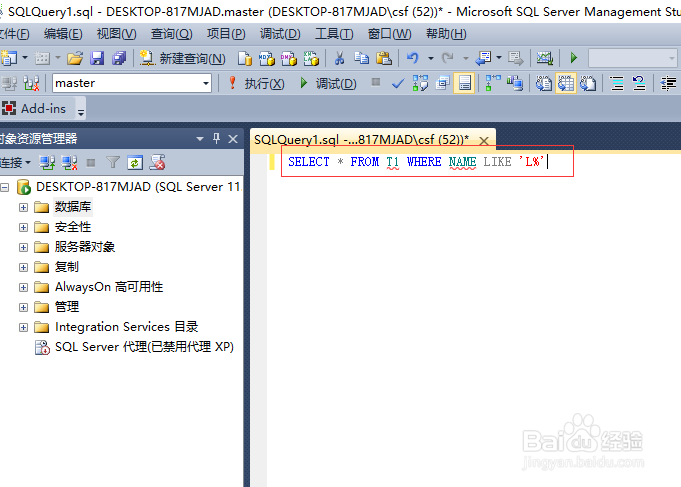681x487 pixels.
Task: Click the DMX query icon
Action: pyautogui.click(x=289, y=58)
